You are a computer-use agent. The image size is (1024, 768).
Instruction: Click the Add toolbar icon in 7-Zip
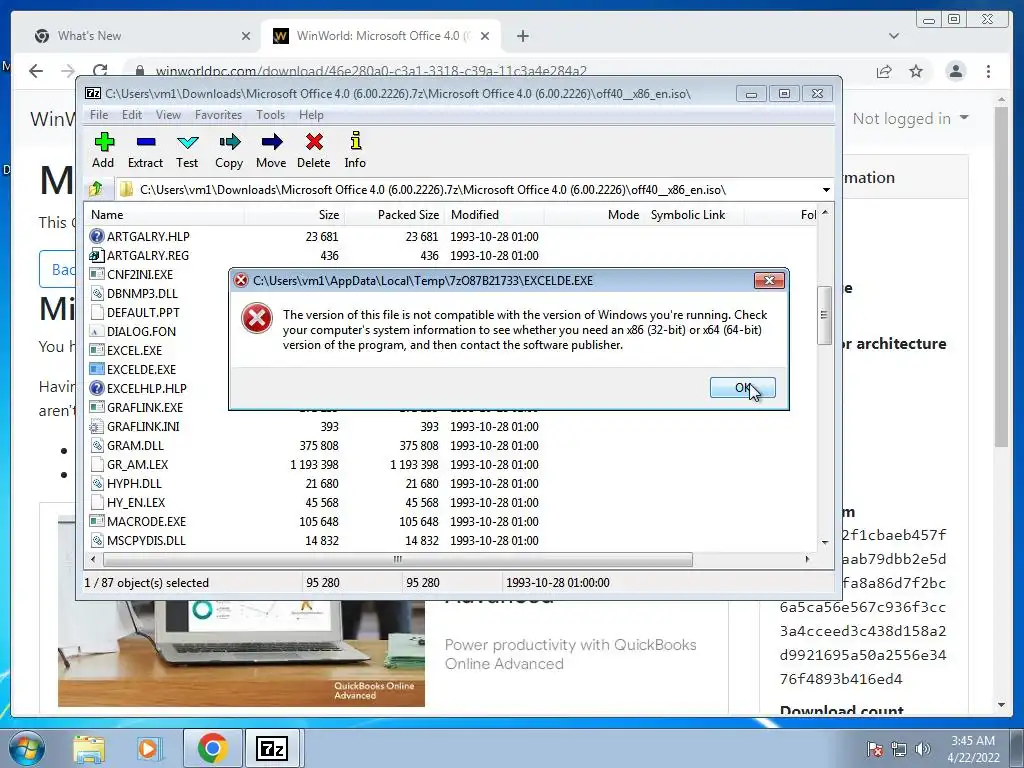click(x=104, y=142)
